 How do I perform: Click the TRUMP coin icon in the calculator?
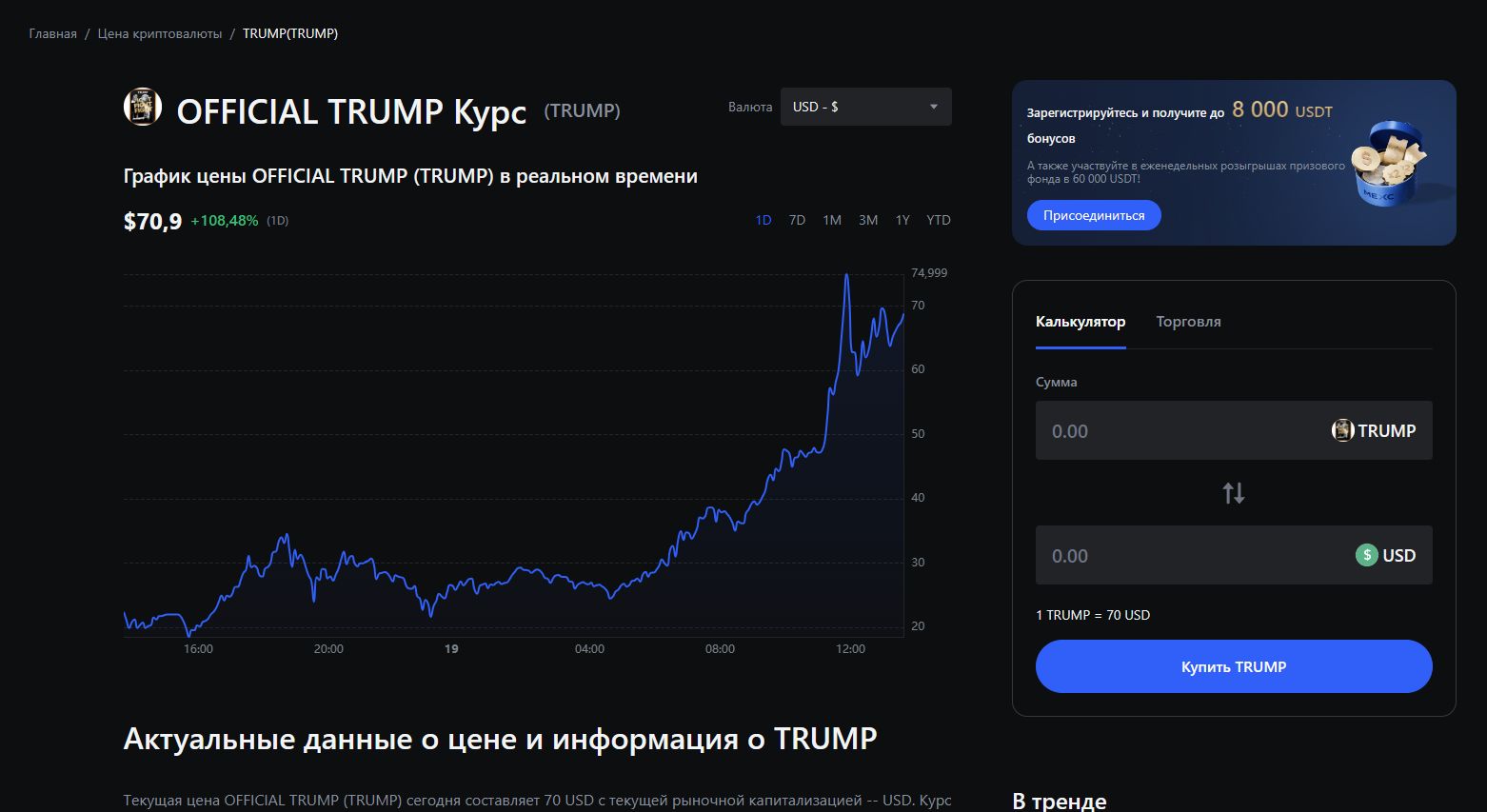(x=1342, y=430)
